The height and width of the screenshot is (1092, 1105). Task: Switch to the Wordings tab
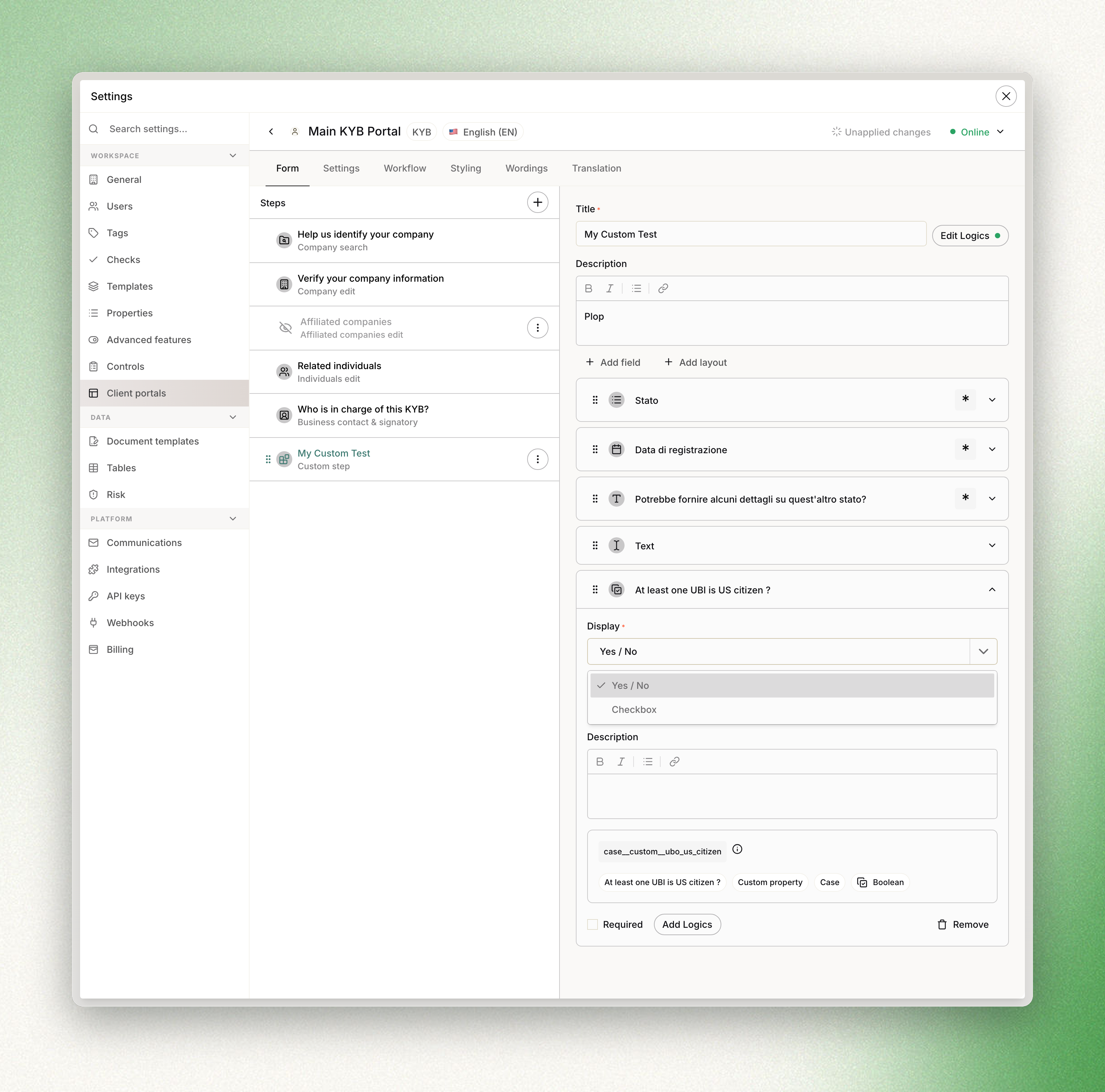(526, 168)
